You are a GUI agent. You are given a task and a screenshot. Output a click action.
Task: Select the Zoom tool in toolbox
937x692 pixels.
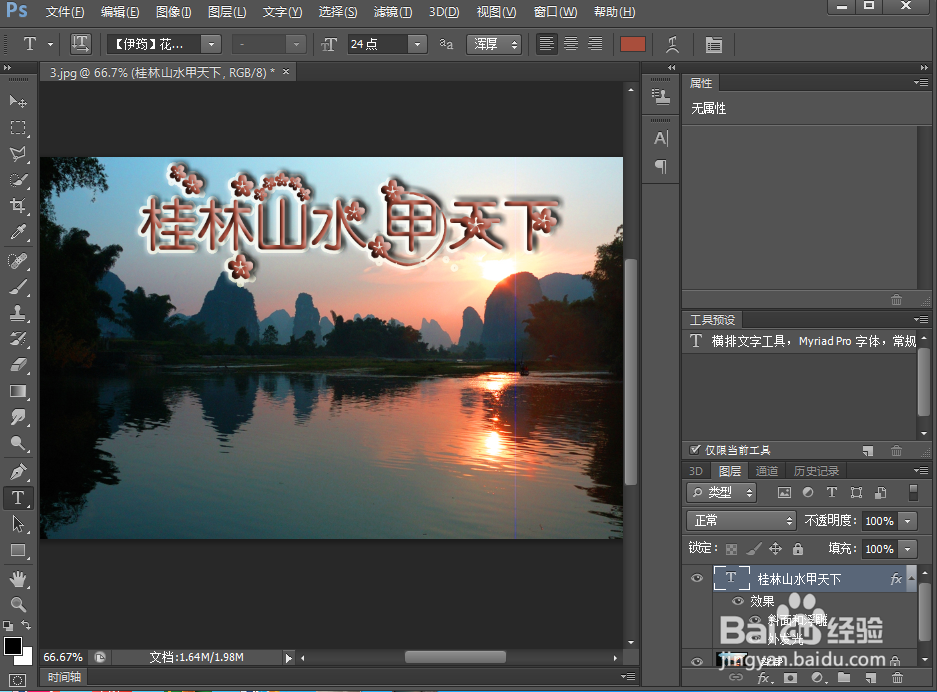coord(18,604)
